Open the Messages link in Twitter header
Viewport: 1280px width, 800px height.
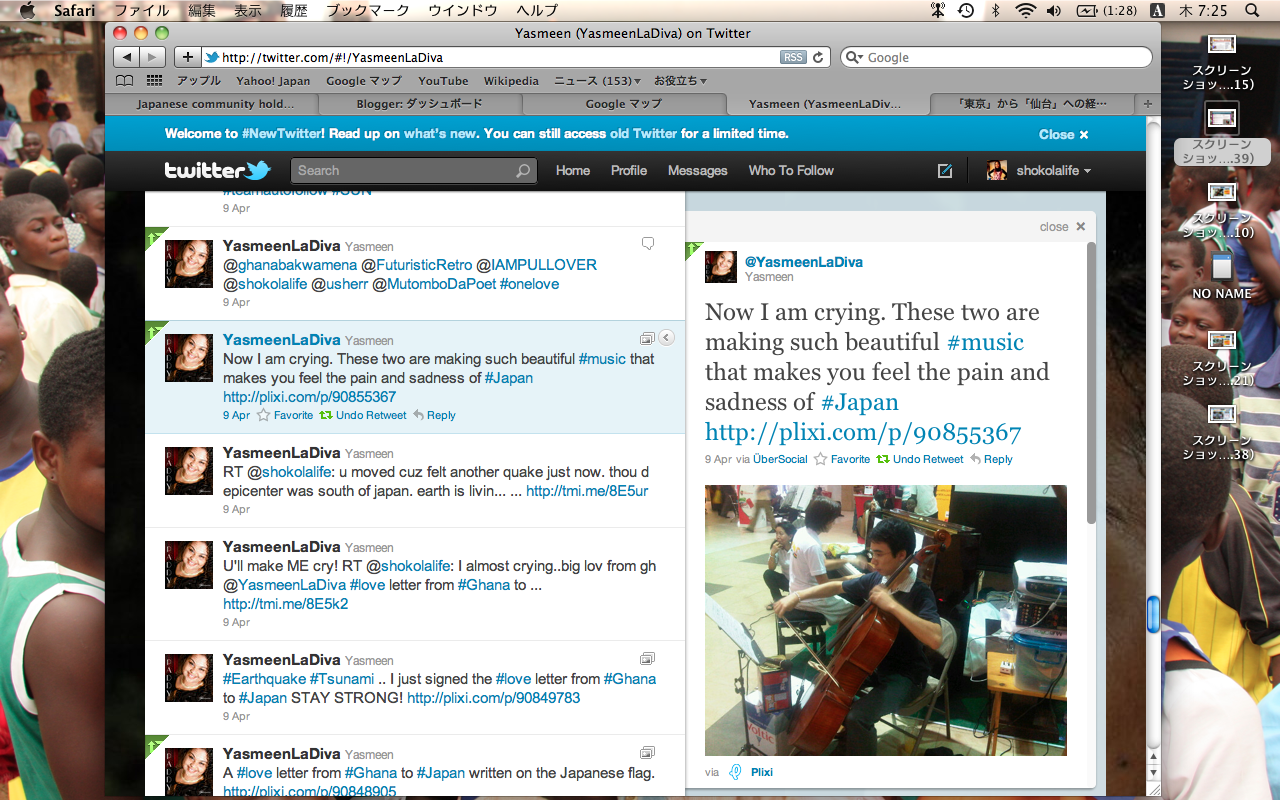(x=697, y=171)
